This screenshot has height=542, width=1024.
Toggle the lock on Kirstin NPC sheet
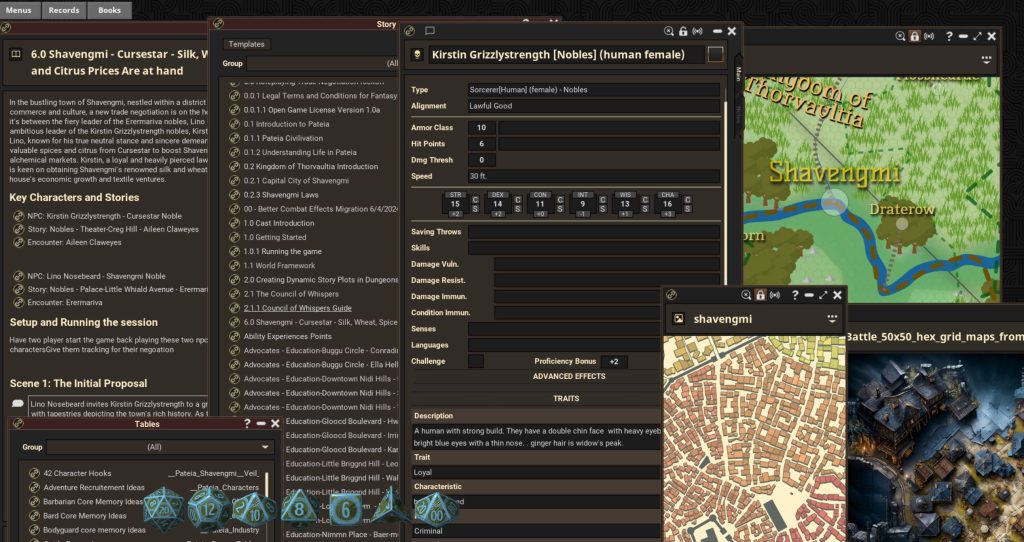tap(683, 32)
